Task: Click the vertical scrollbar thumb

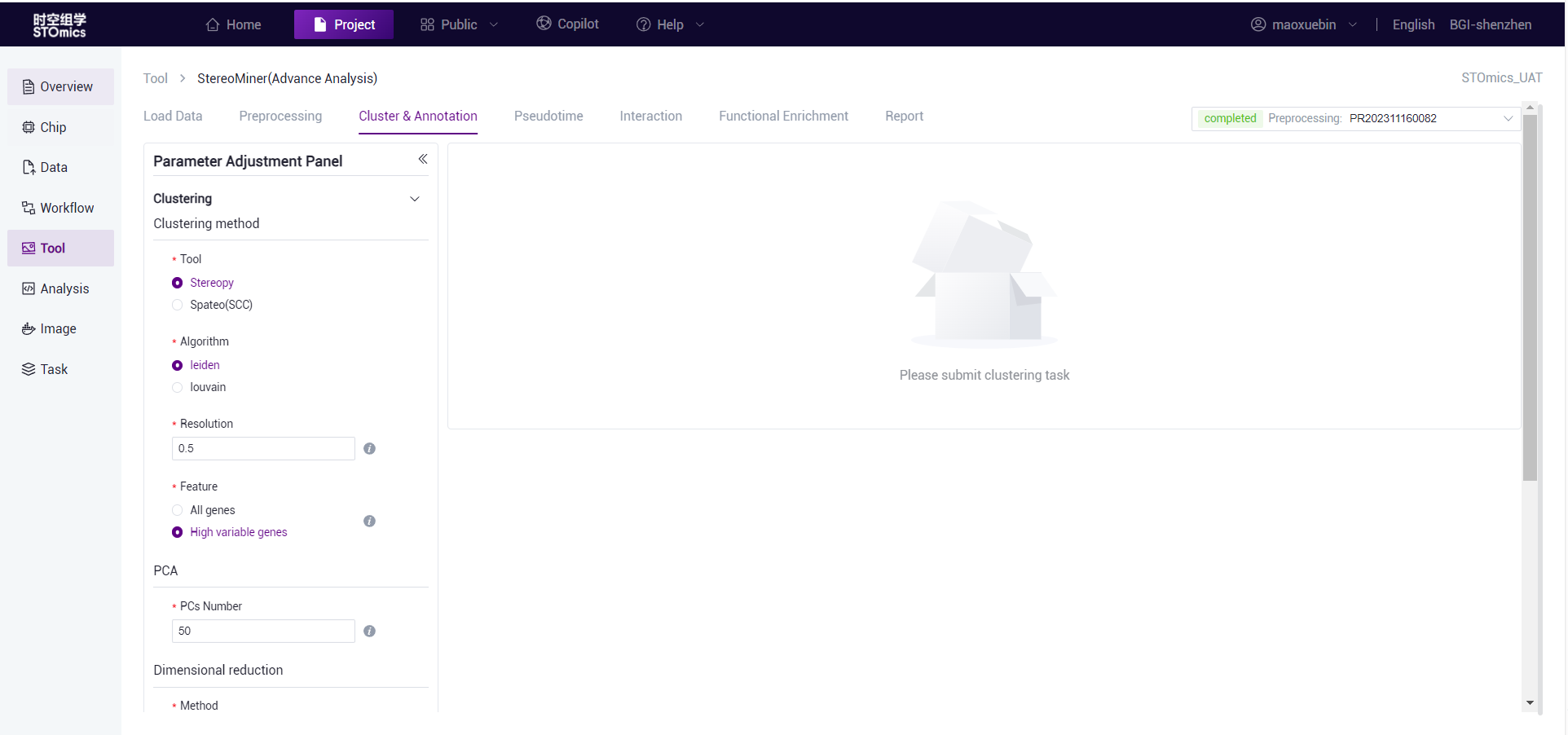Action: pos(1530,297)
